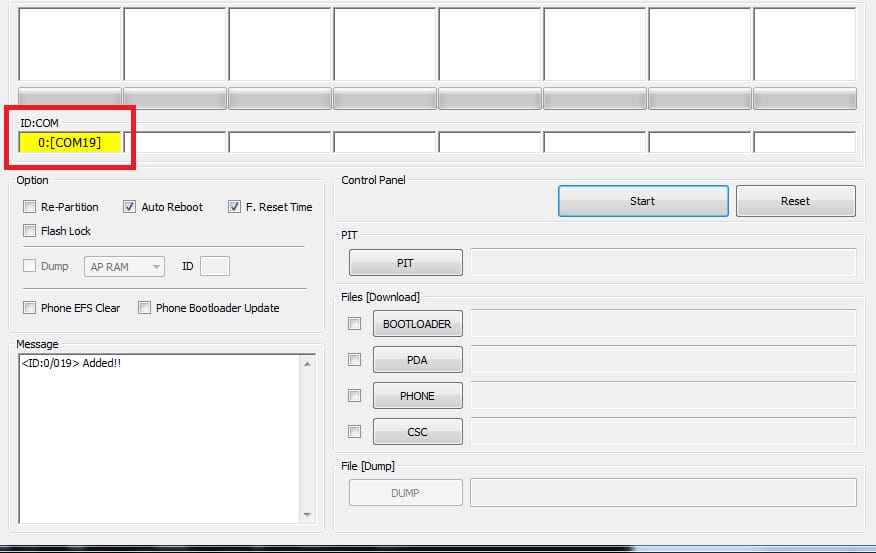Uncheck the Auto Reboot option
Screen dimensions: 876x553
[129, 207]
